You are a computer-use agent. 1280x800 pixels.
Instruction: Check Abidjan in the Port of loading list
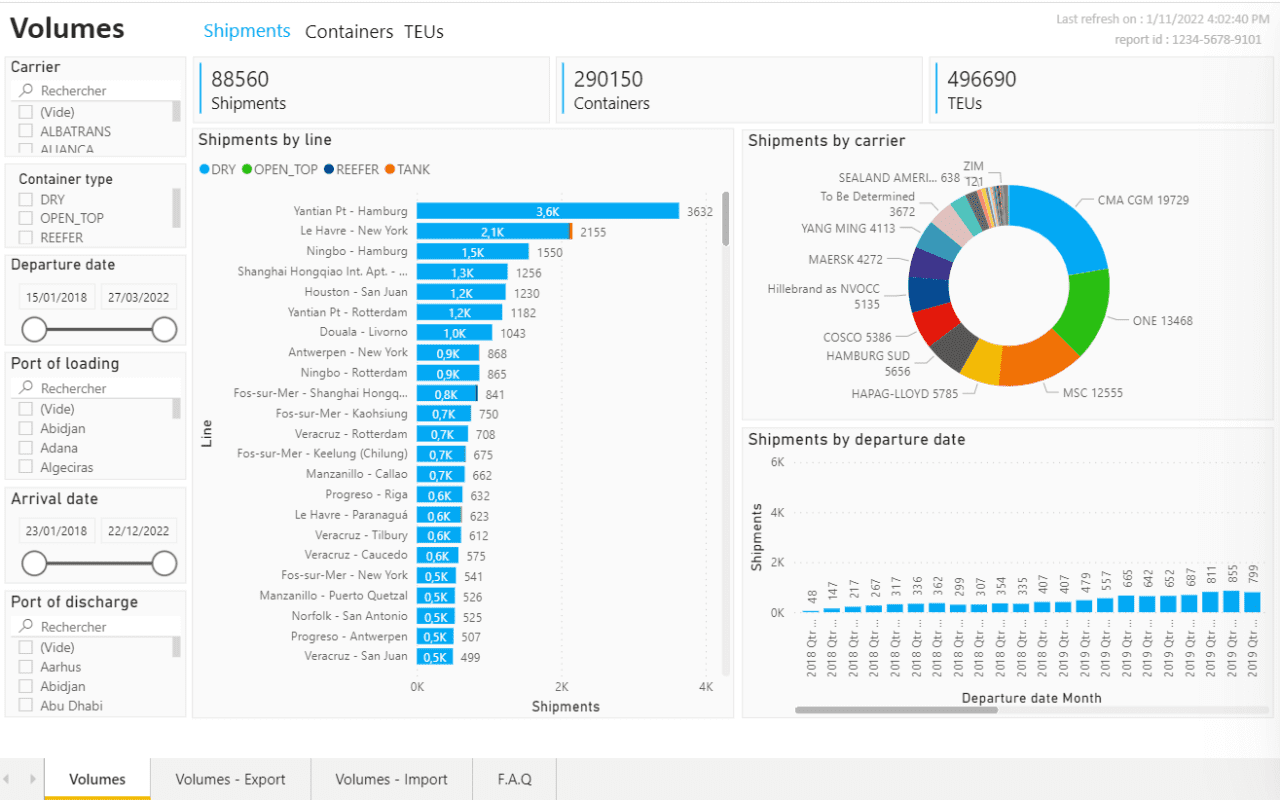27,428
